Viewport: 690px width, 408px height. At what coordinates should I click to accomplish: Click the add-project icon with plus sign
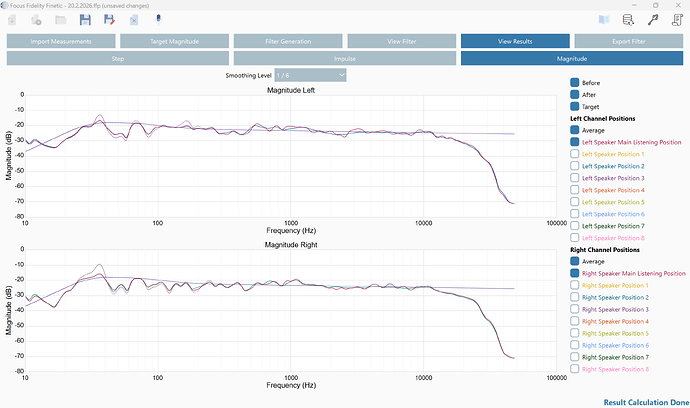(36, 20)
